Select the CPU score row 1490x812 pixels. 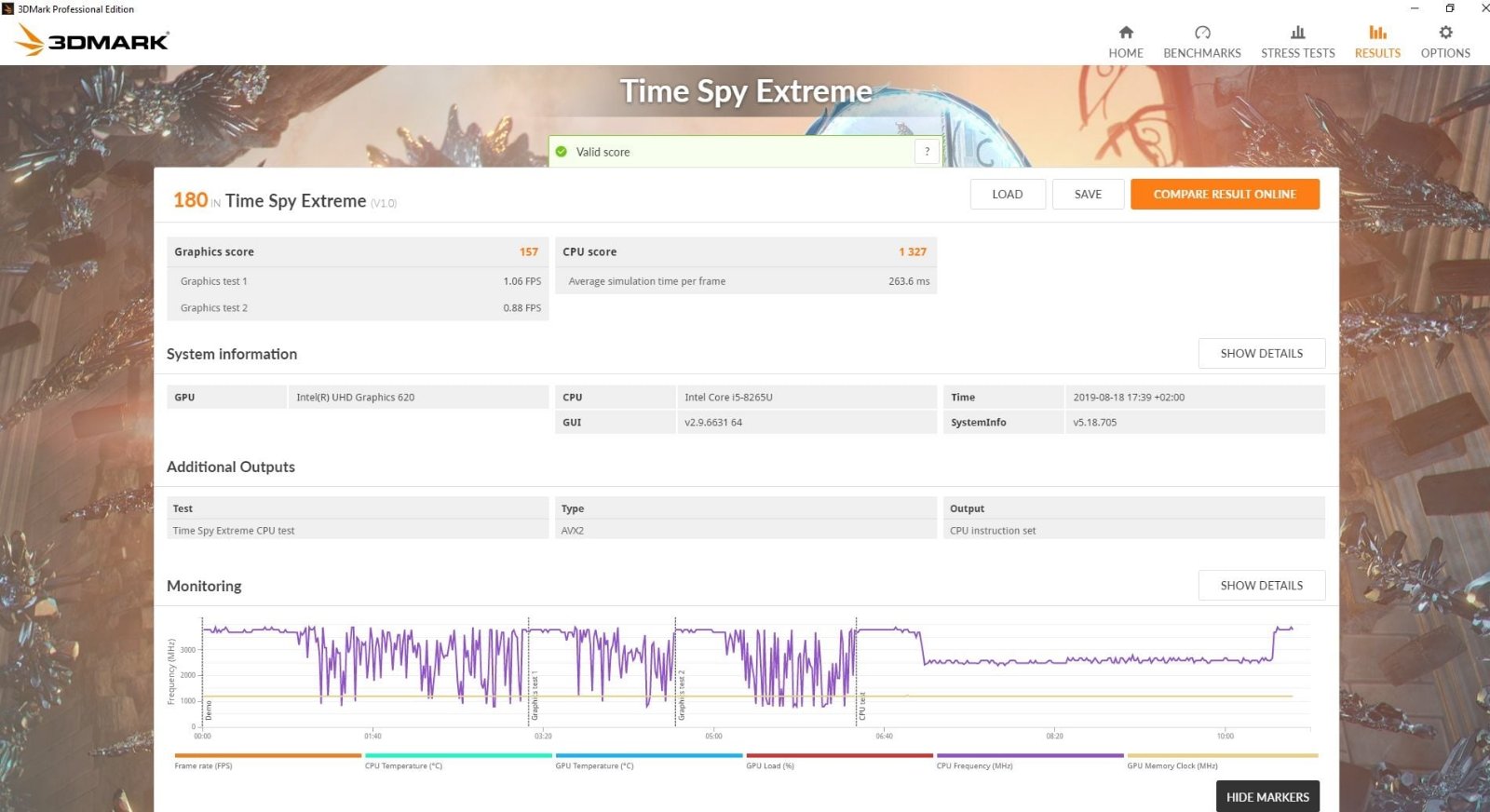745,251
